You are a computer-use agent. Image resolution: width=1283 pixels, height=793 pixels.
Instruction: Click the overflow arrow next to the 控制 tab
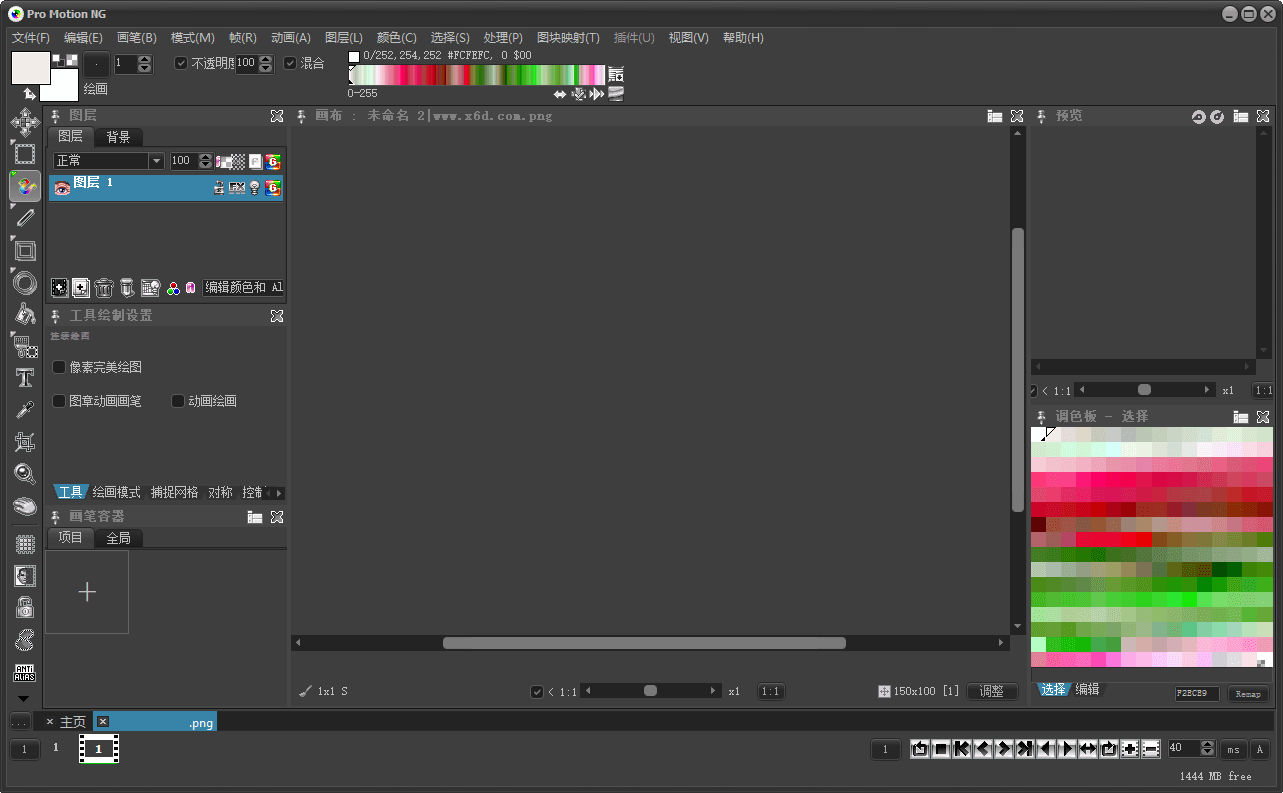(280, 491)
